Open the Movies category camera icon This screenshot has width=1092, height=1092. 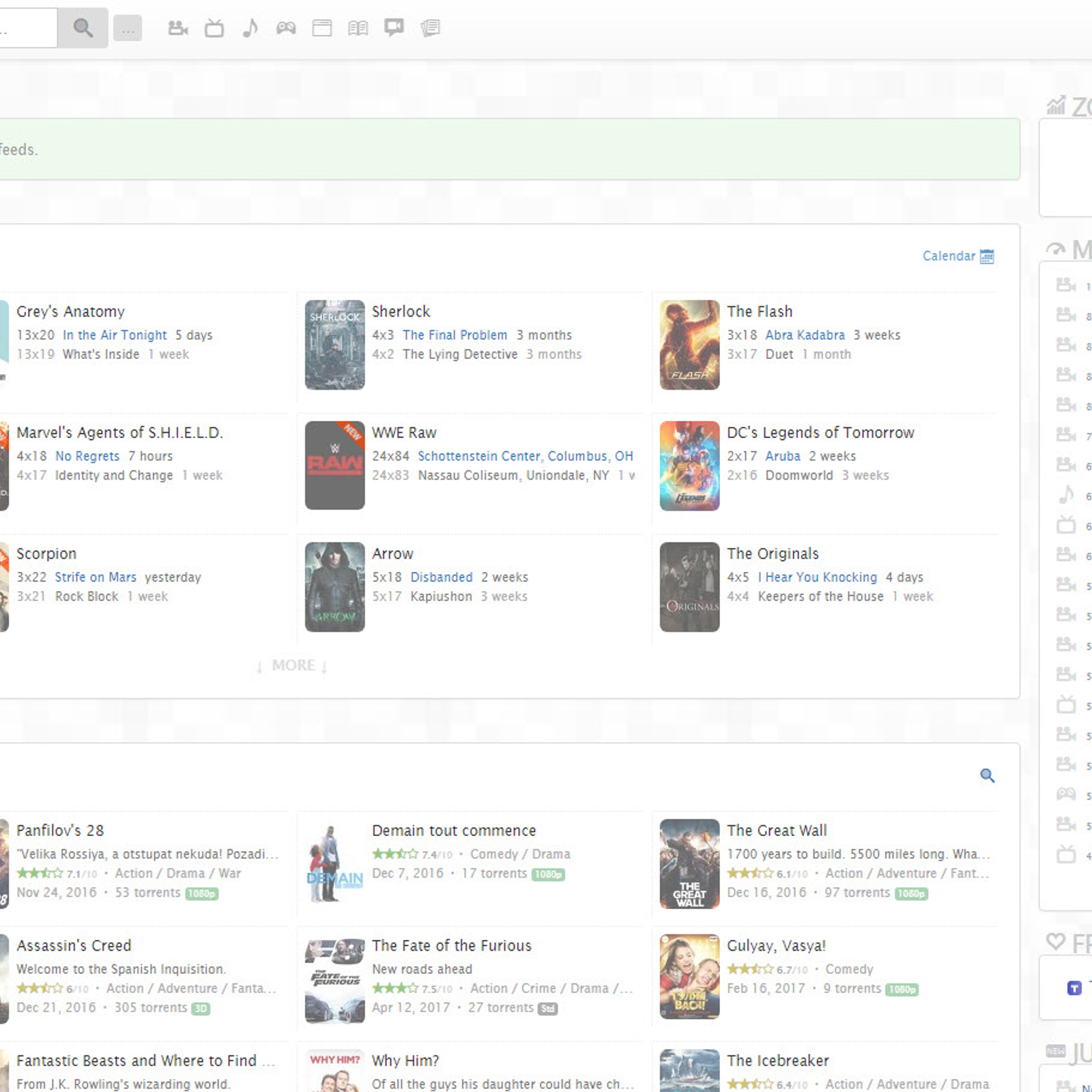click(178, 28)
